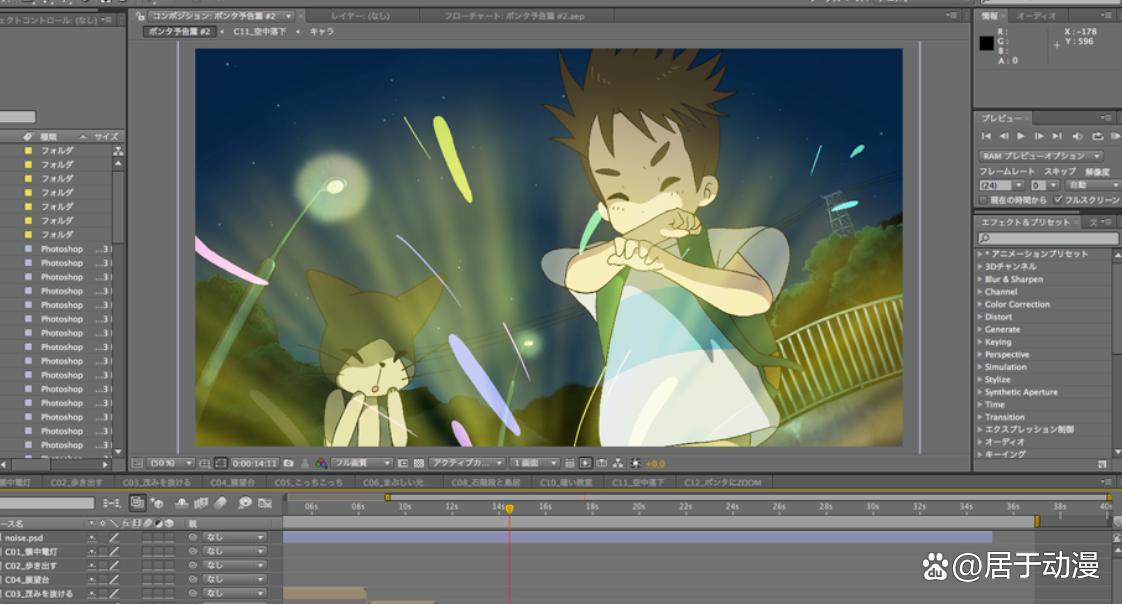Jump to first frame in Preview panel
The image size is (1122, 604).
(986, 136)
